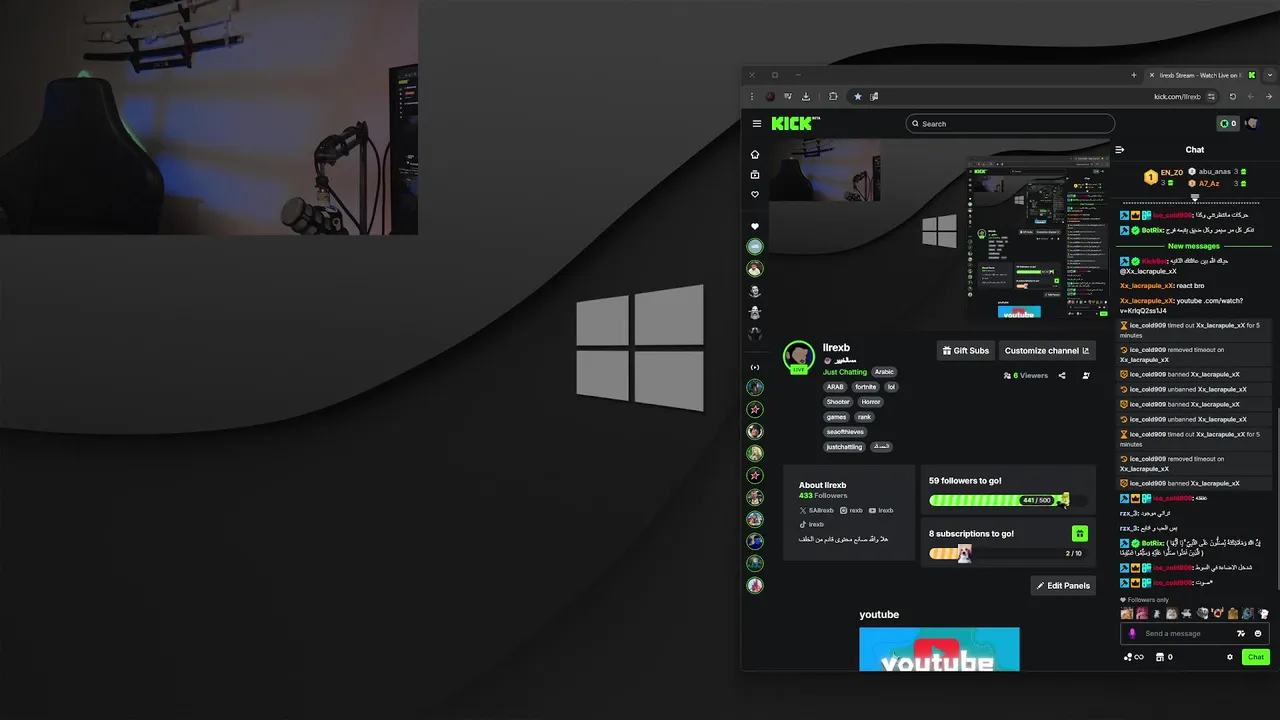Click the live broadcast icon in sidebar
This screenshot has width=1280, height=720.
(x=755, y=367)
